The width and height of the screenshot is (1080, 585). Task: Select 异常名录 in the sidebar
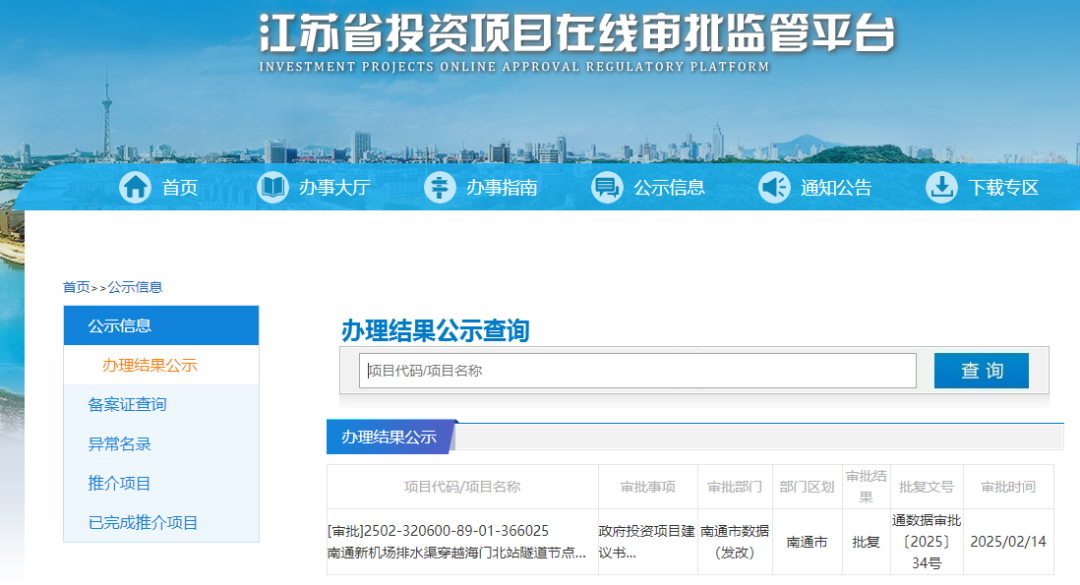119,444
